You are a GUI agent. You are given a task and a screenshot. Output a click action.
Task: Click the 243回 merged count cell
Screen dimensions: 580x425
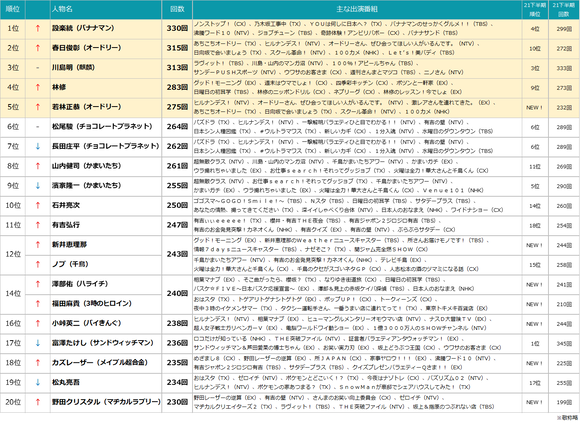tap(177, 254)
